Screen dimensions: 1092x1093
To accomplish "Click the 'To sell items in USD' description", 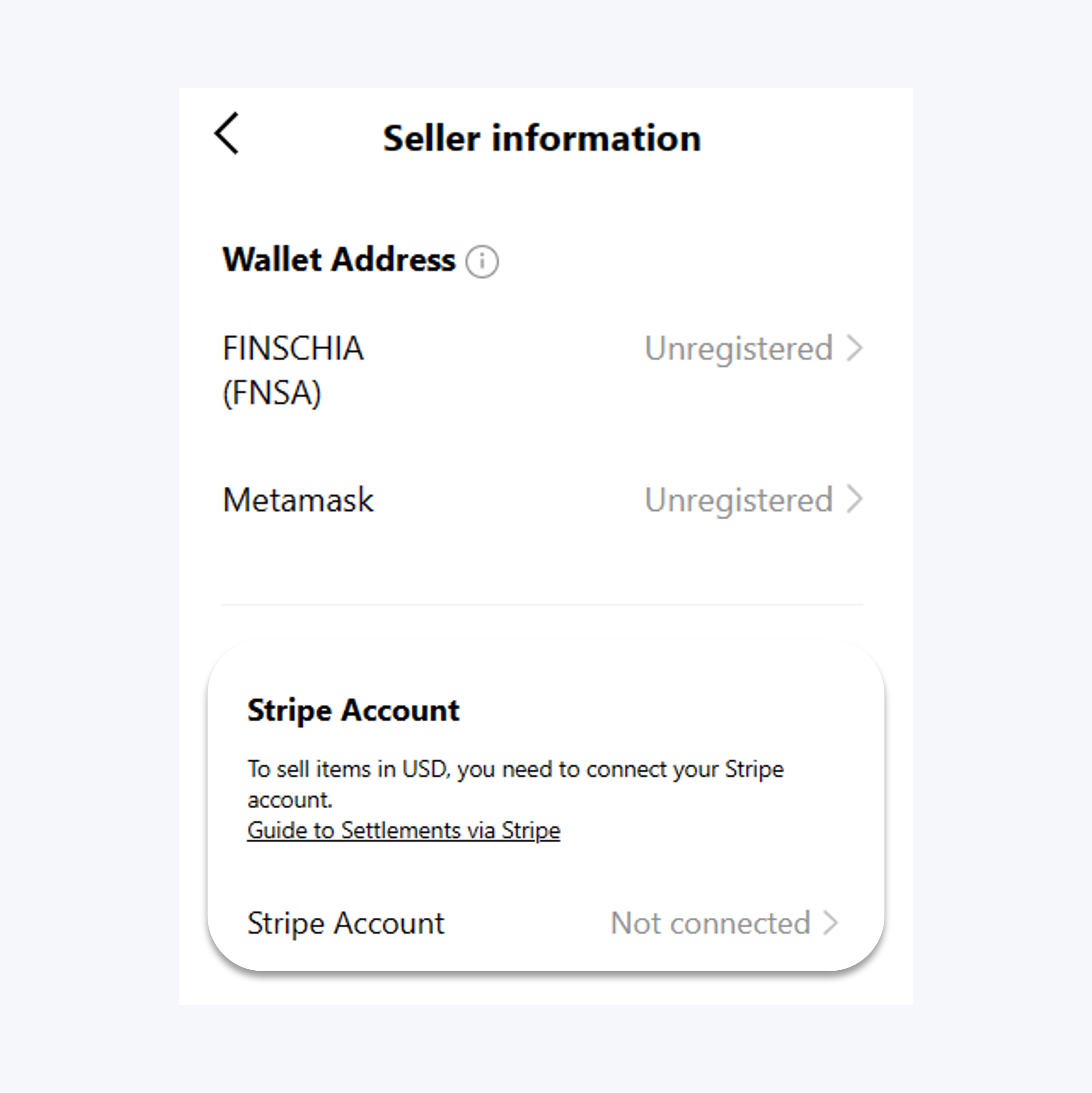I will 515,769.
